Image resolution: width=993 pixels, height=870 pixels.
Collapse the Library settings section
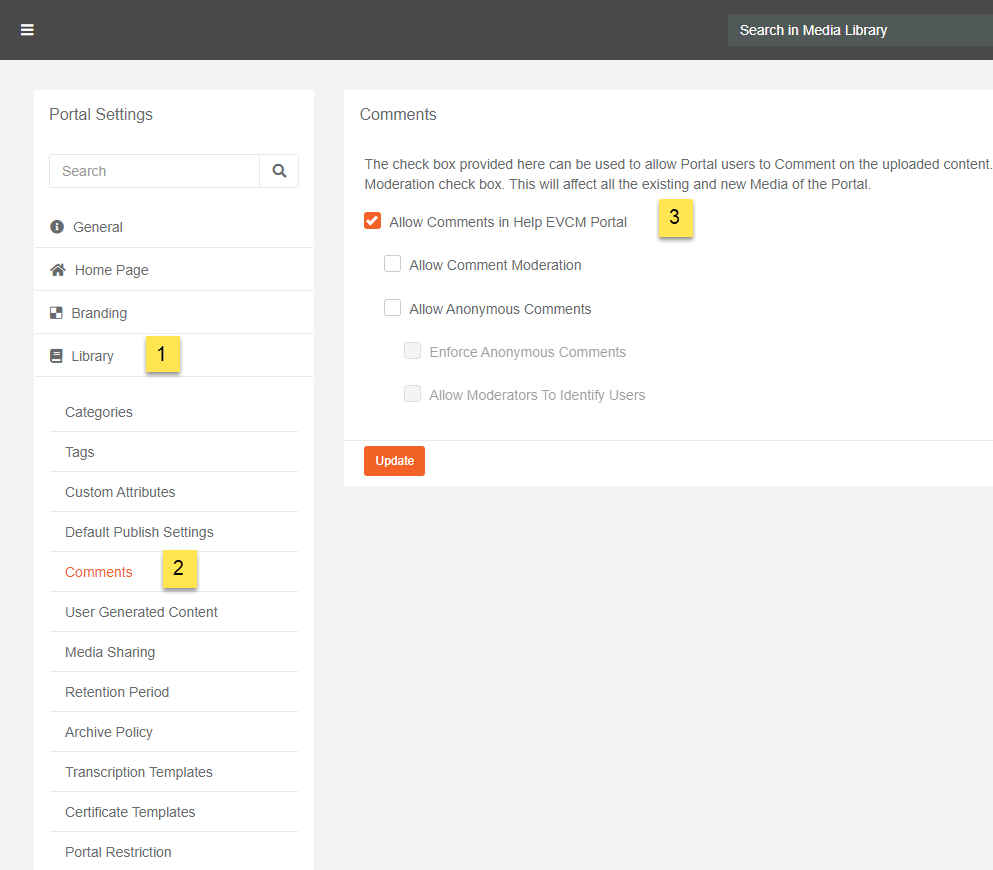[x=92, y=355]
